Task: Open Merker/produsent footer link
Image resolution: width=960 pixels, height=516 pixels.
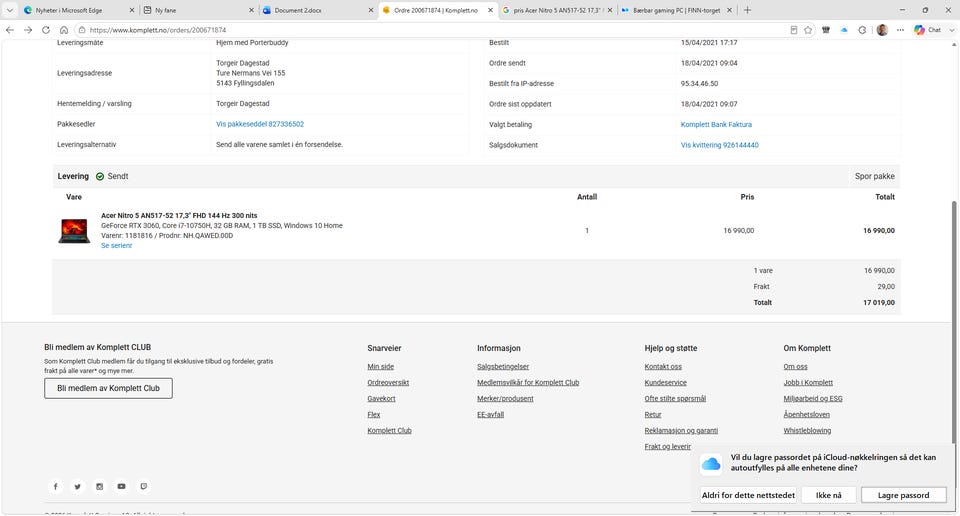Action: click(505, 398)
